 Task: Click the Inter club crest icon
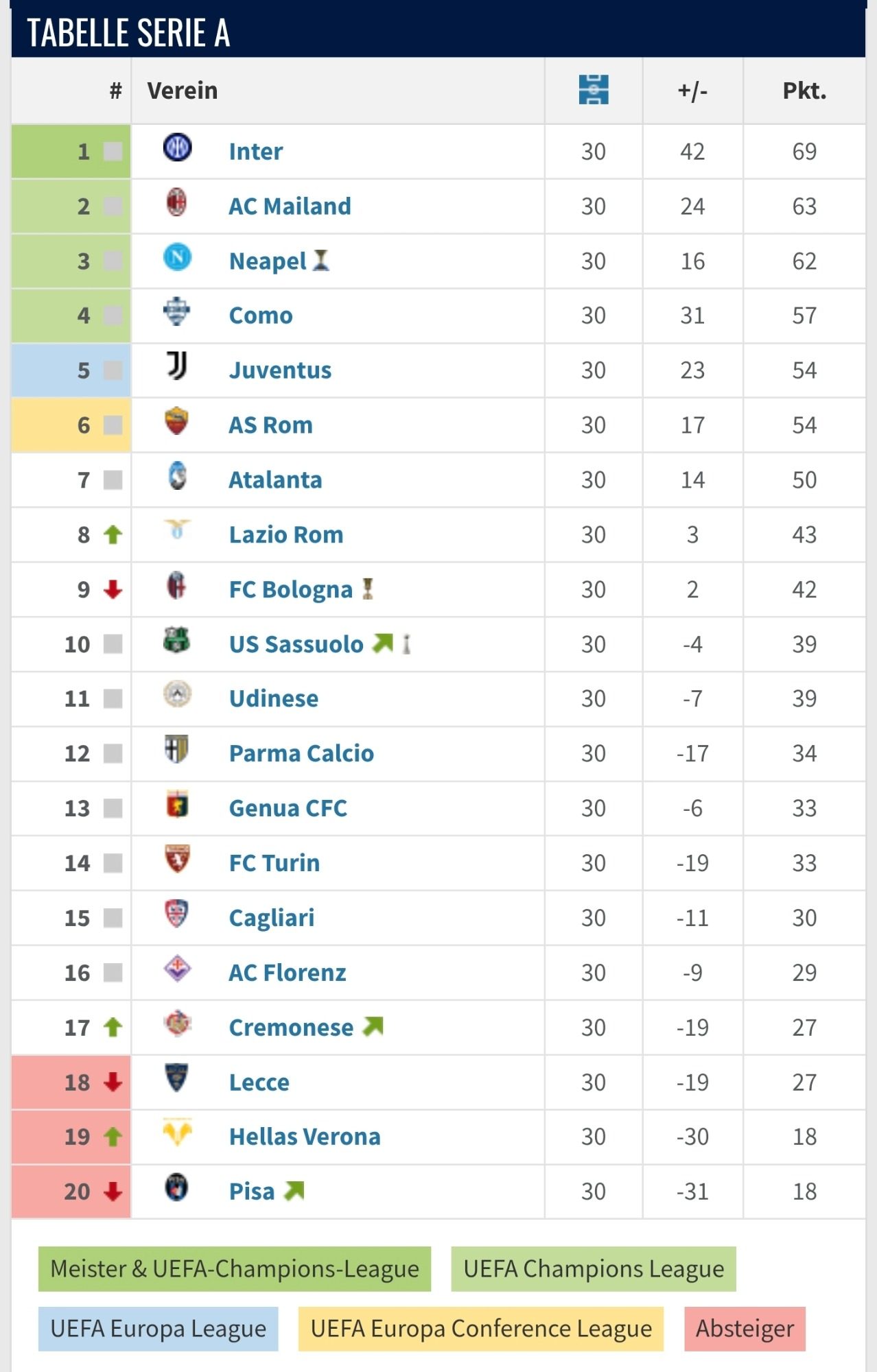[177, 148]
